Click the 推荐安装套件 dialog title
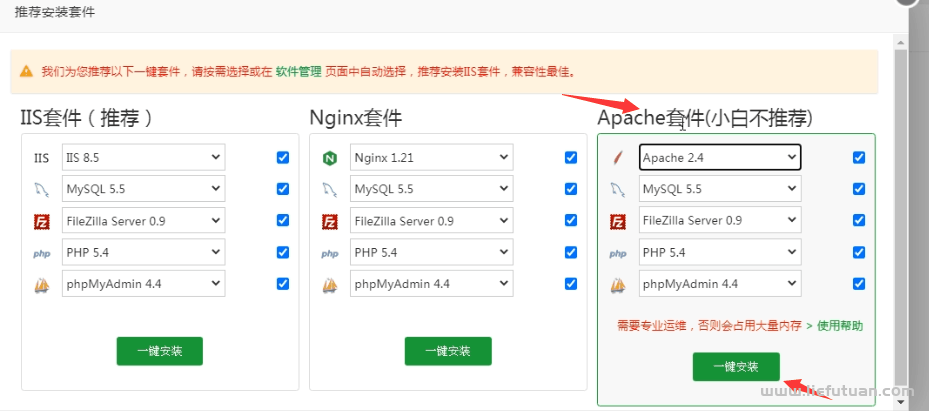Screen dimensions: 929x411 55,12
